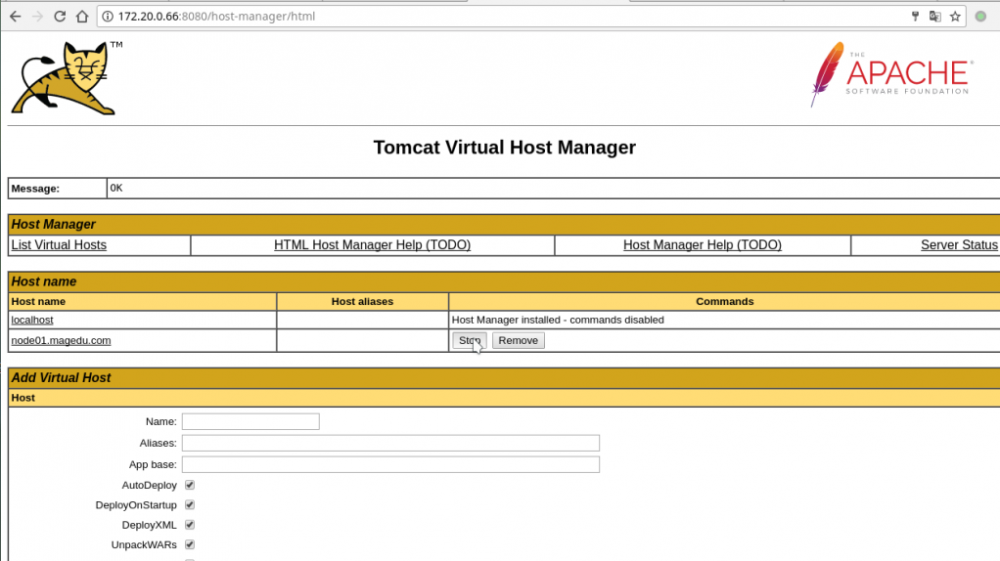Image resolution: width=1000 pixels, height=561 pixels.
Task: Toggle the UnpackWARs checkbox
Action: click(189, 544)
